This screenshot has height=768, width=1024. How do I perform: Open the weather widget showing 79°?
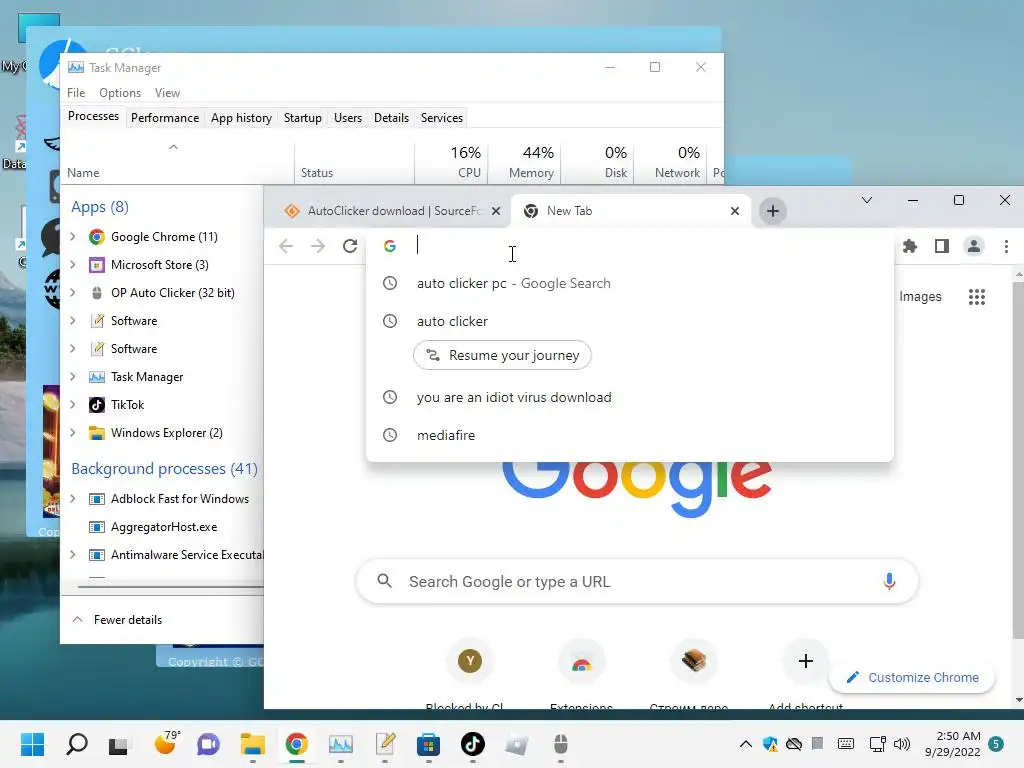click(x=166, y=743)
